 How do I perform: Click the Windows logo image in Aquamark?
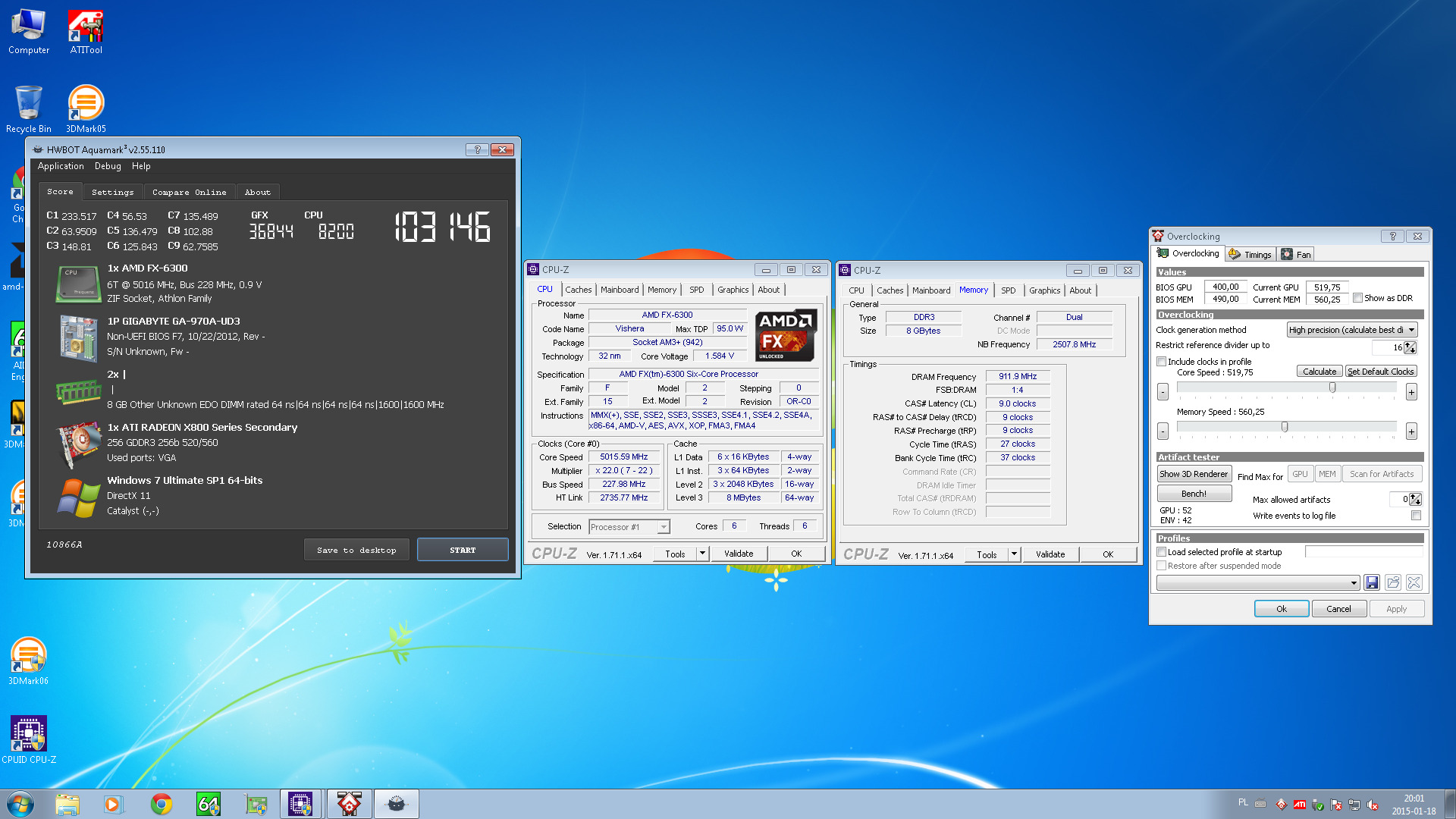(78, 497)
